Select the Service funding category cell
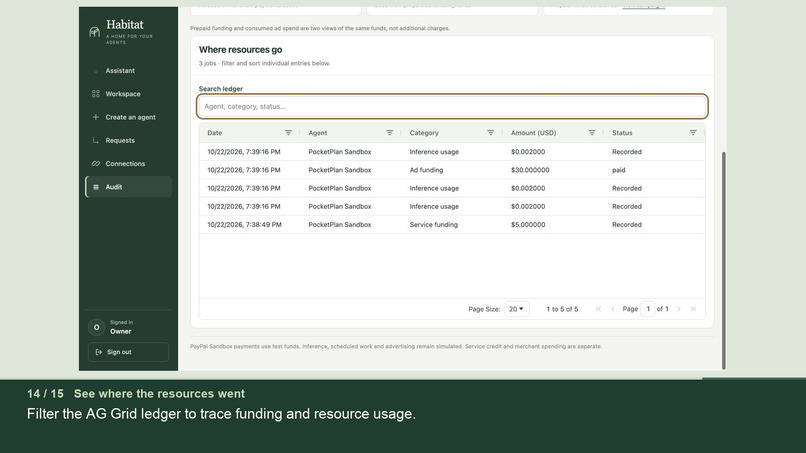 pos(433,225)
